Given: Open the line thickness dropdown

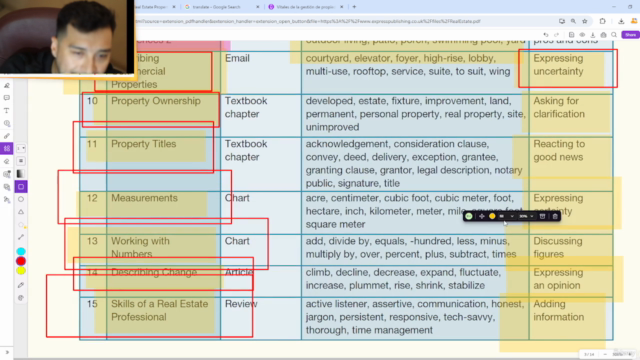Looking at the screenshot, I should pos(21,149).
